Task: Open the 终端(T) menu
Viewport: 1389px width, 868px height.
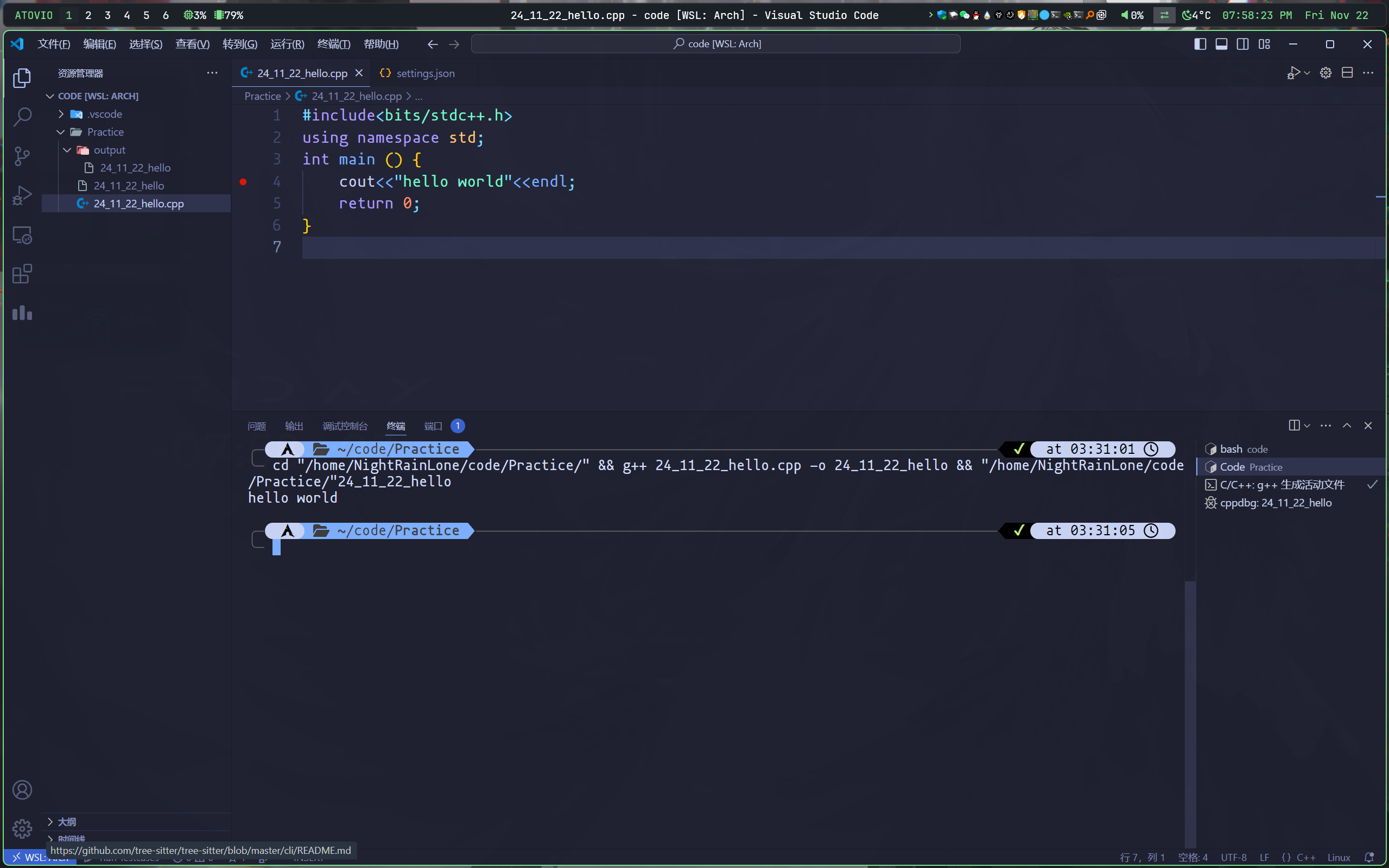Action: point(333,44)
